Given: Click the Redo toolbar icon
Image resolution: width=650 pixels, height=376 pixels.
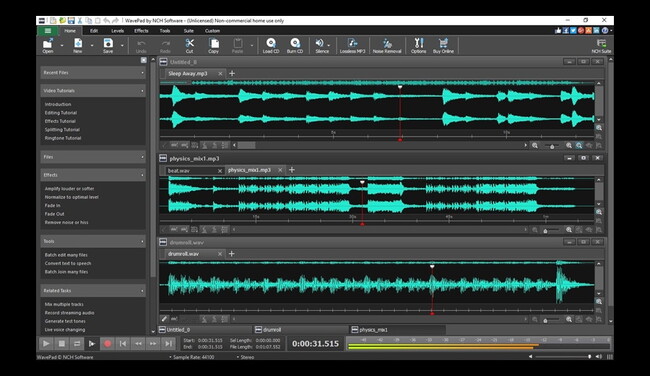Looking at the screenshot, I should (165, 45).
